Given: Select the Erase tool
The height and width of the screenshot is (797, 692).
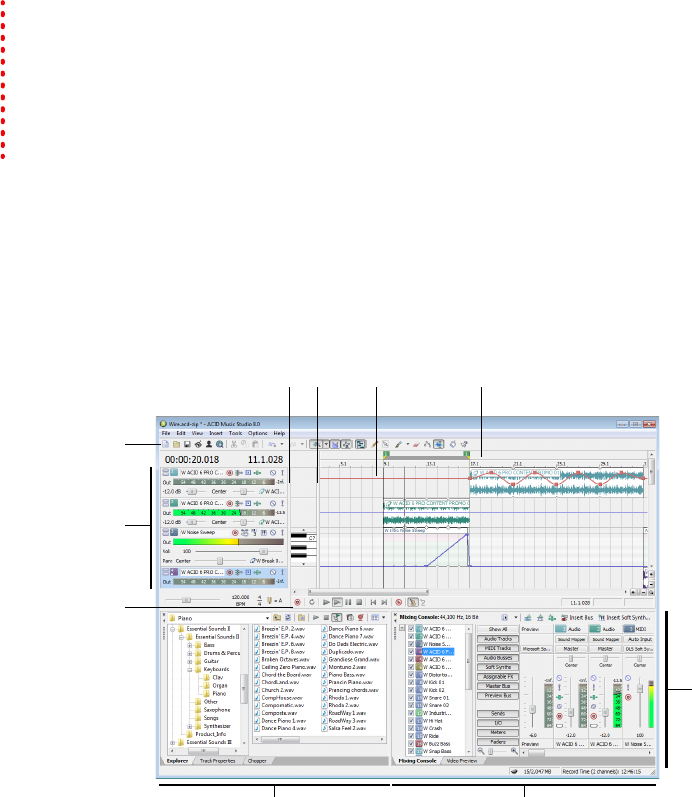Looking at the screenshot, I should pos(416,444).
